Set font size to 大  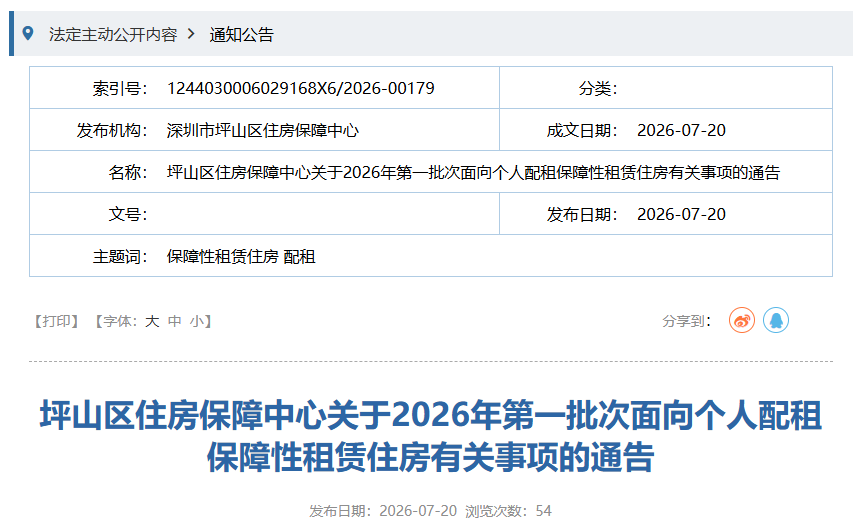coord(152,321)
